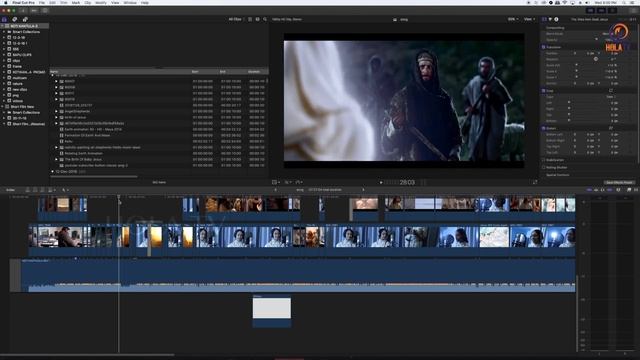Click the Import Media toolbar button

coord(23,11)
